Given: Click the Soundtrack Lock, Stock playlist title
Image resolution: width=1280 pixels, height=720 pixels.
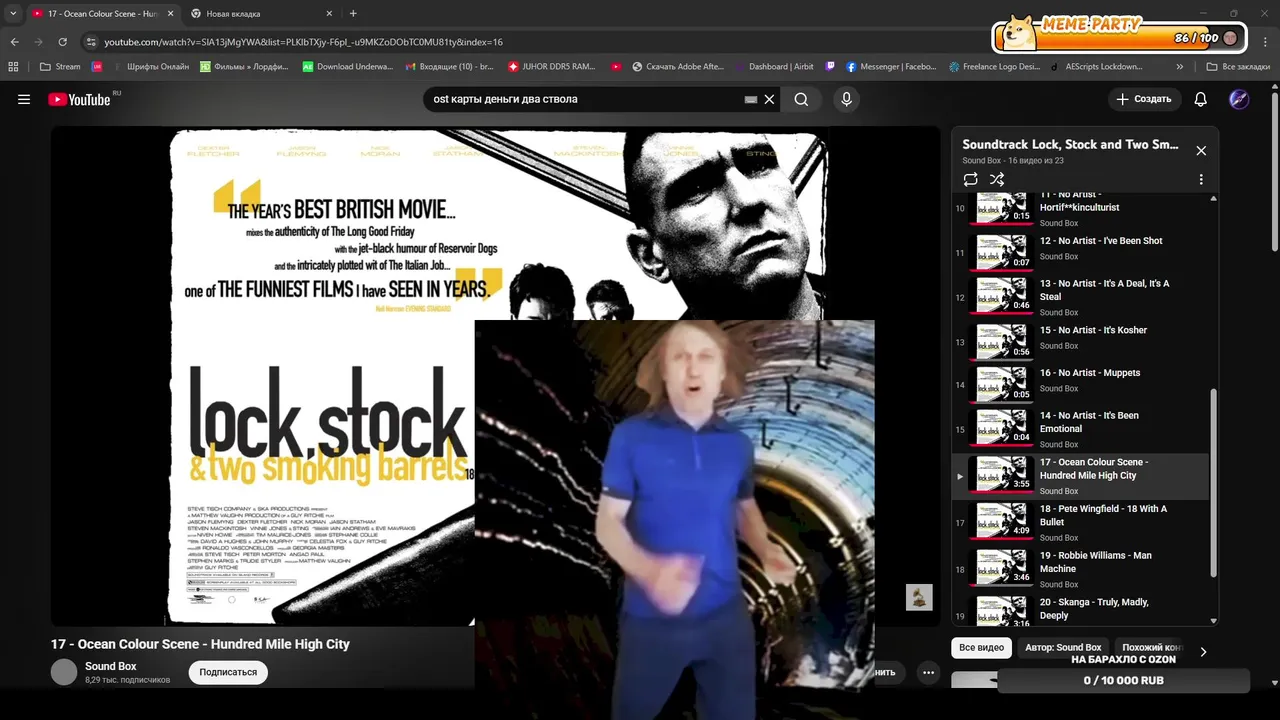Looking at the screenshot, I should pos(1070,144).
